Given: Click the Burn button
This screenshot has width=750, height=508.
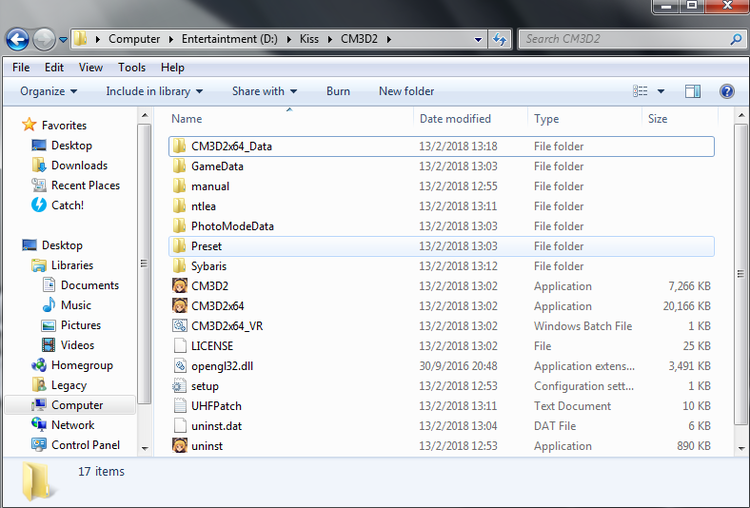Looking at the screenshot, I should 338,91.
